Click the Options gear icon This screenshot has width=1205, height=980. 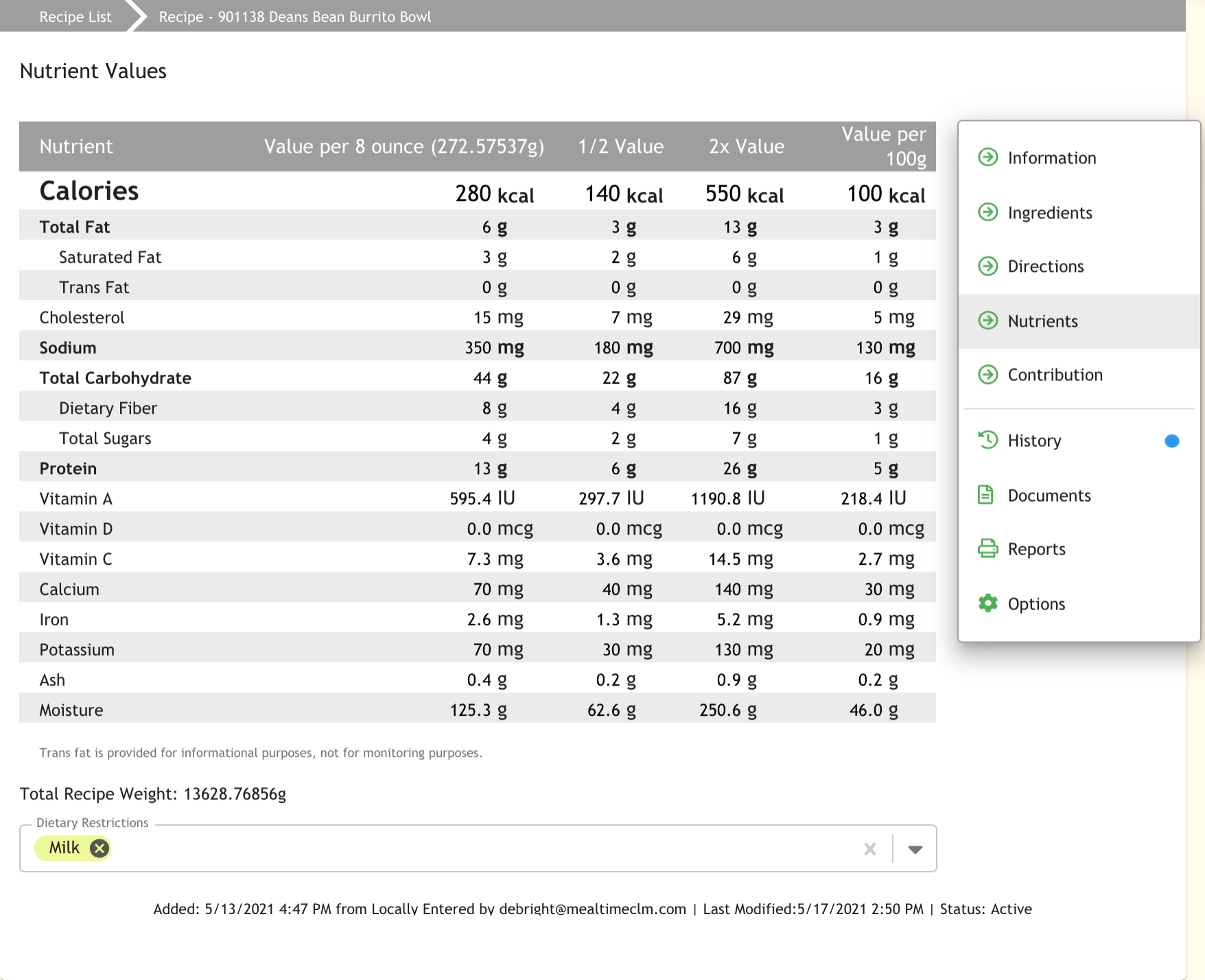coord(987,603)
